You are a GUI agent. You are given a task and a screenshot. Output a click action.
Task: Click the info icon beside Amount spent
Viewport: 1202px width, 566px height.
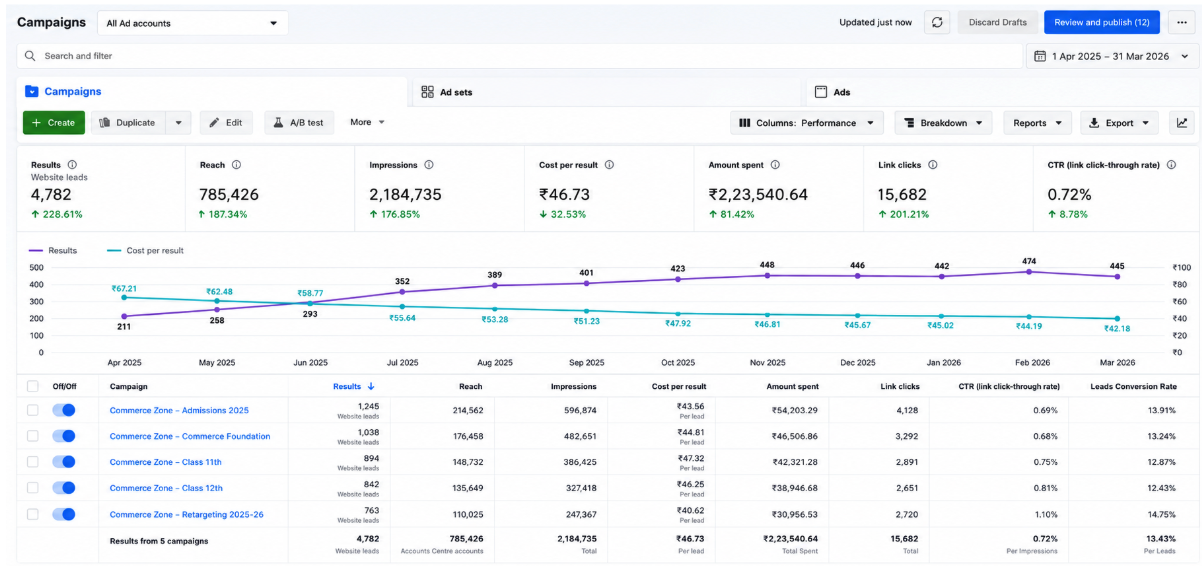pyautogui.click(x=775, y=165)
